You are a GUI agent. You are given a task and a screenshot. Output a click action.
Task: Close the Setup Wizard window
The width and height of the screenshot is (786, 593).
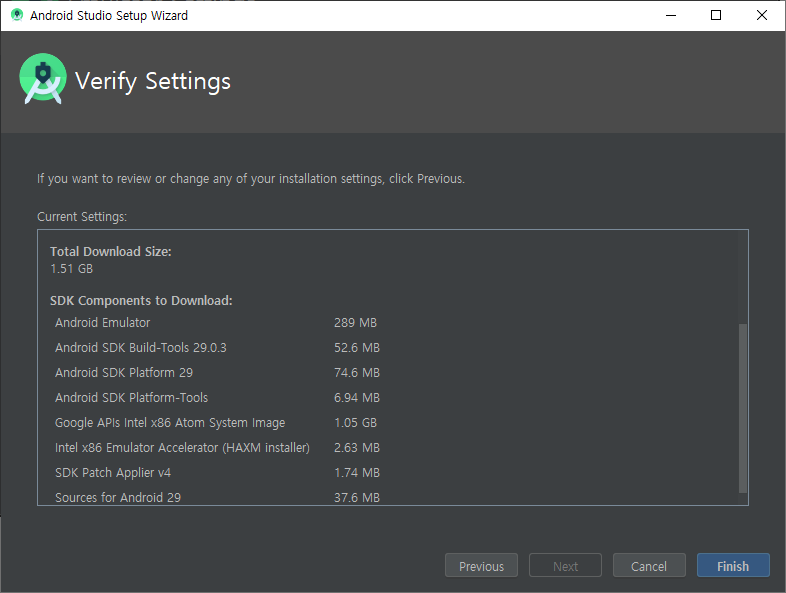pos(761,16)
